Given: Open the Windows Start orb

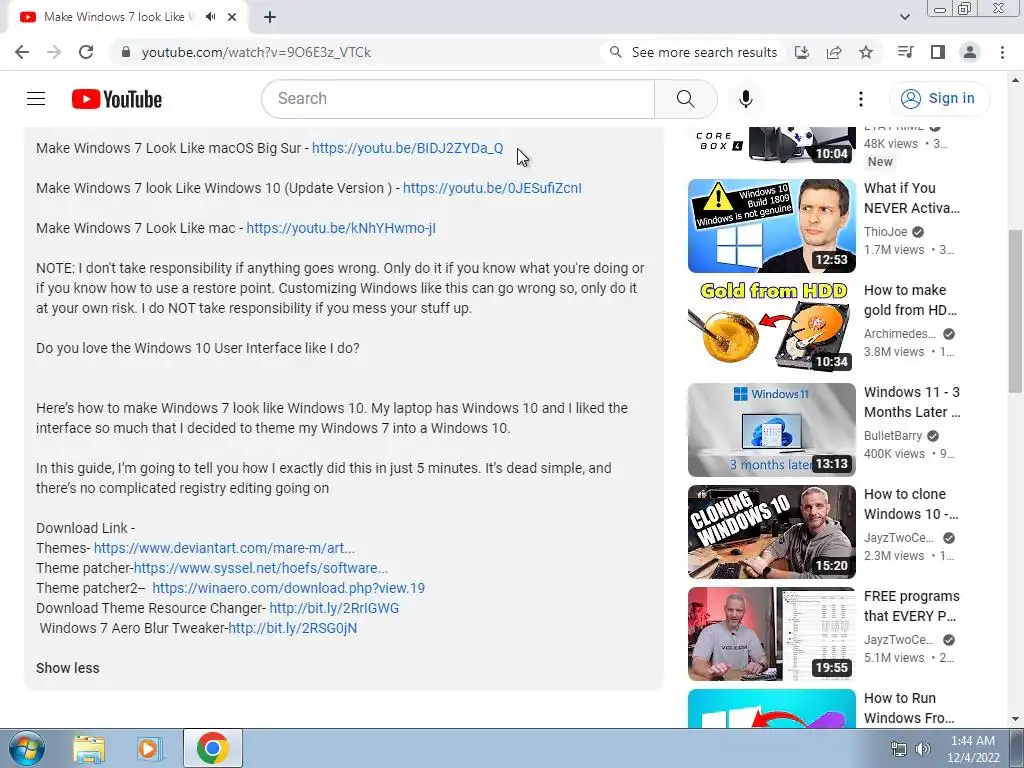Looking at the screenshot, I should click(x=27, y=748).
